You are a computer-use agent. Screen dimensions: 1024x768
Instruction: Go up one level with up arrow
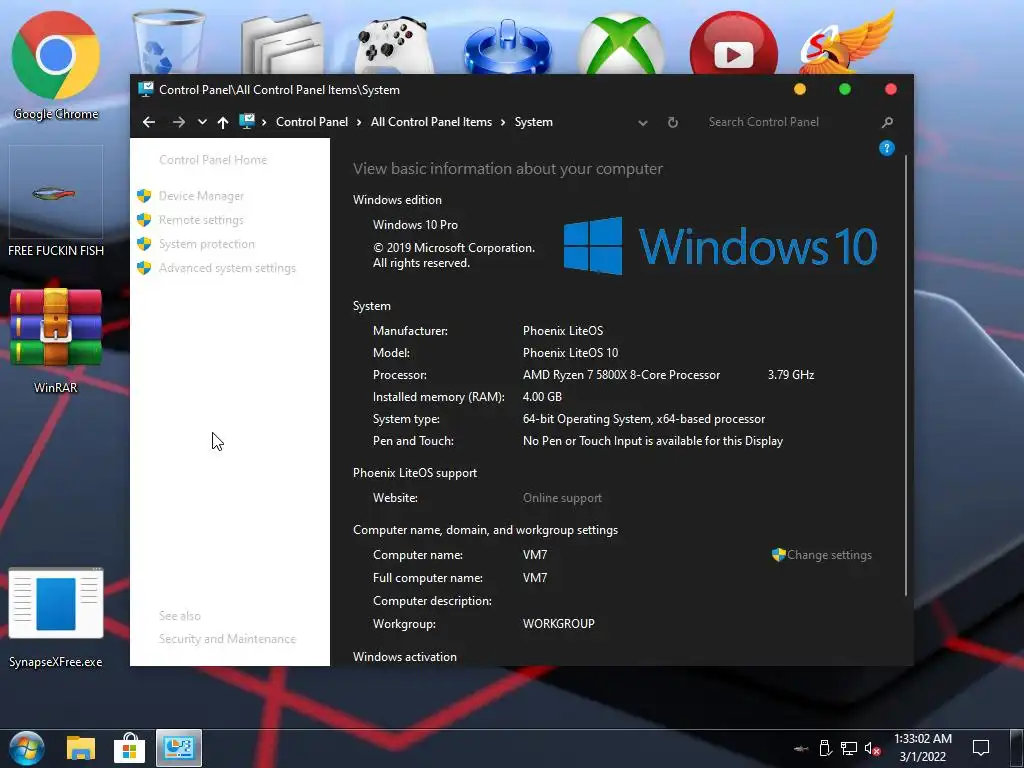point(223,122)
